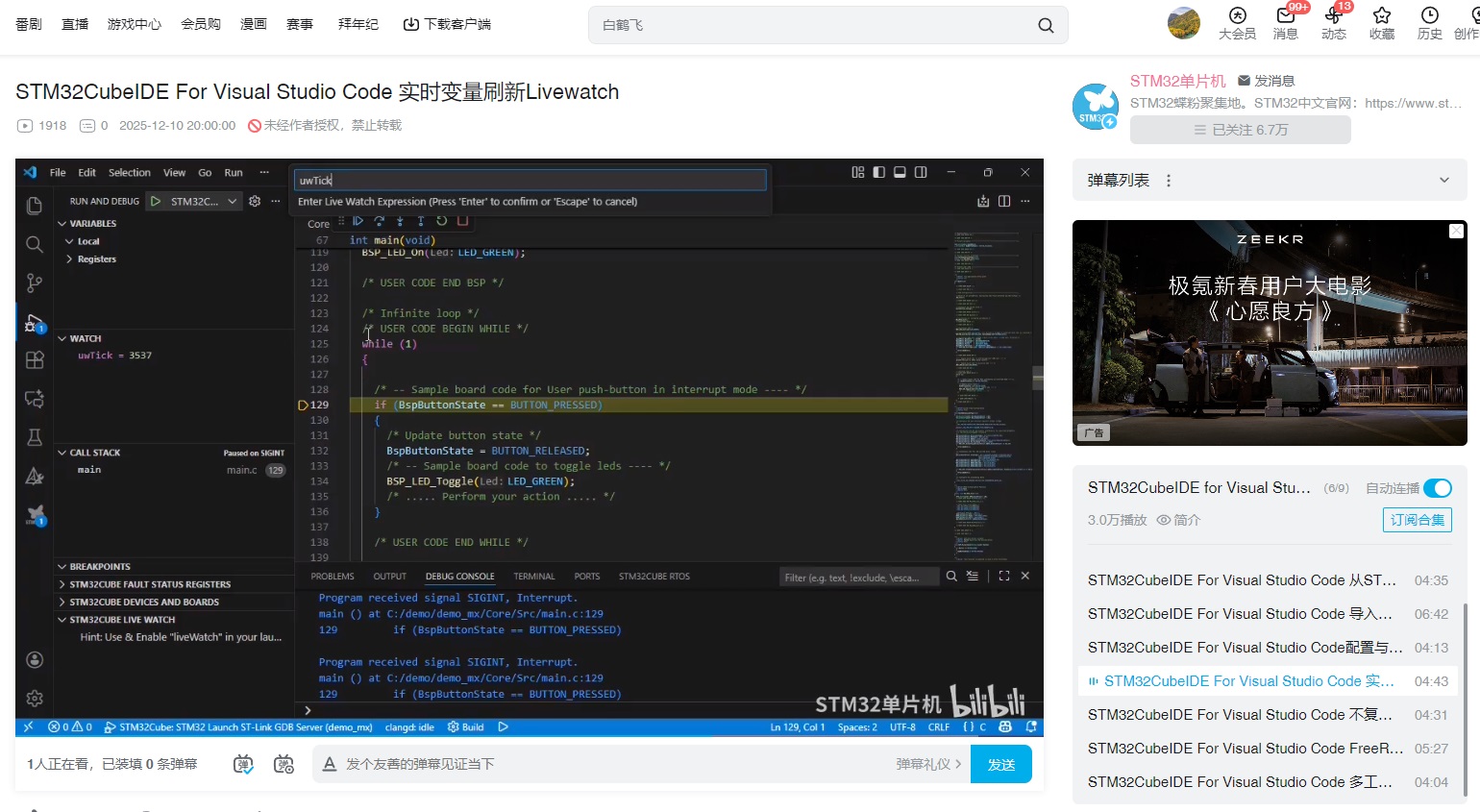This screenshot has width=1480, height=812.
Task: Toggle danmaku display on or off
Action: 243,764
